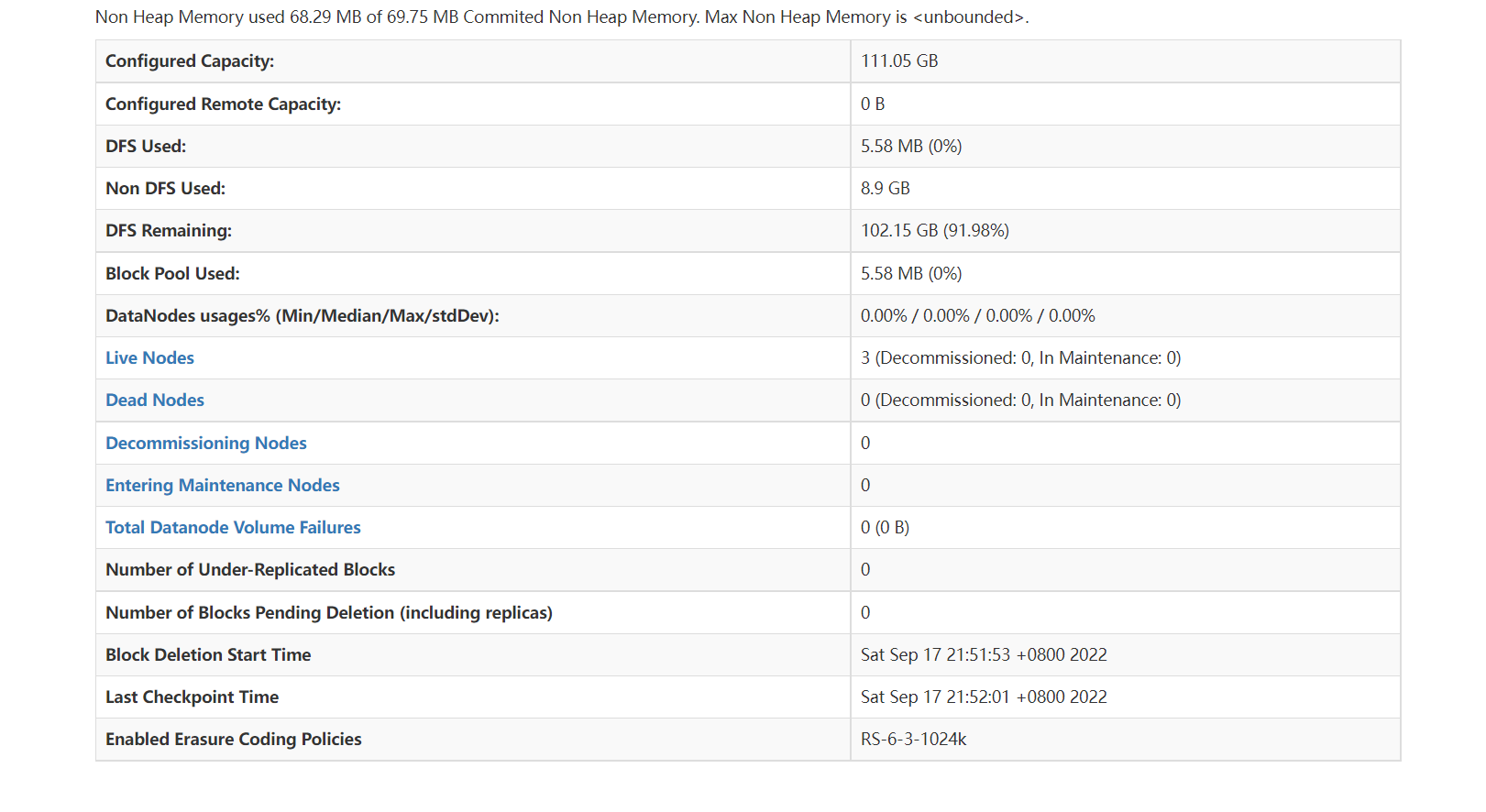Select the DFS Used row label
Screen dimensions: 1486x812
(146, 147)
